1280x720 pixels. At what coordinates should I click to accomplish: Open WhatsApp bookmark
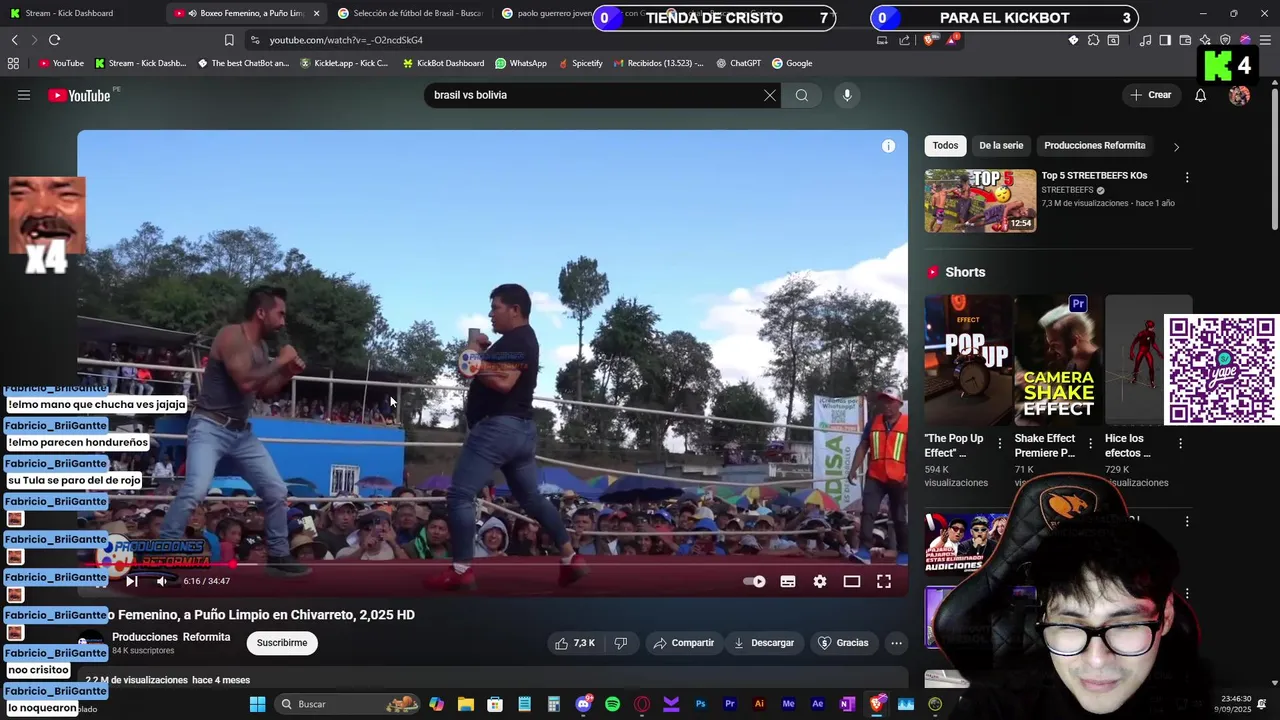click(x=520, y=63)
